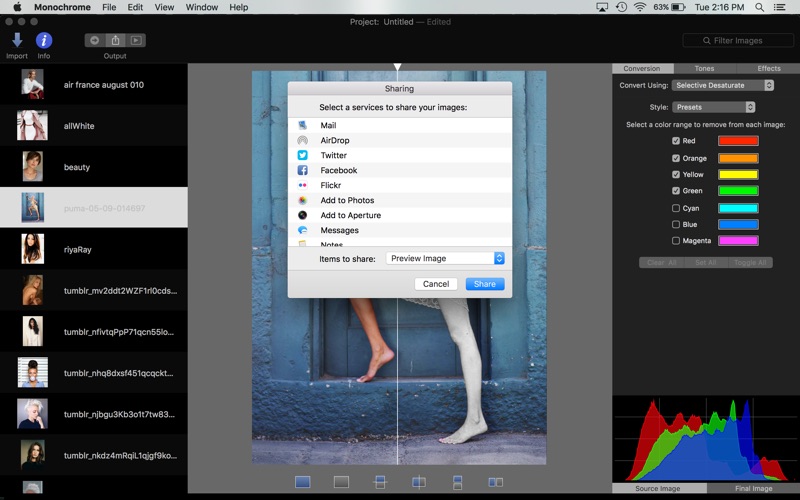Select the AirDrop sharing option
Viewport: 800px width, 500px height.
(x=334, y=140)
